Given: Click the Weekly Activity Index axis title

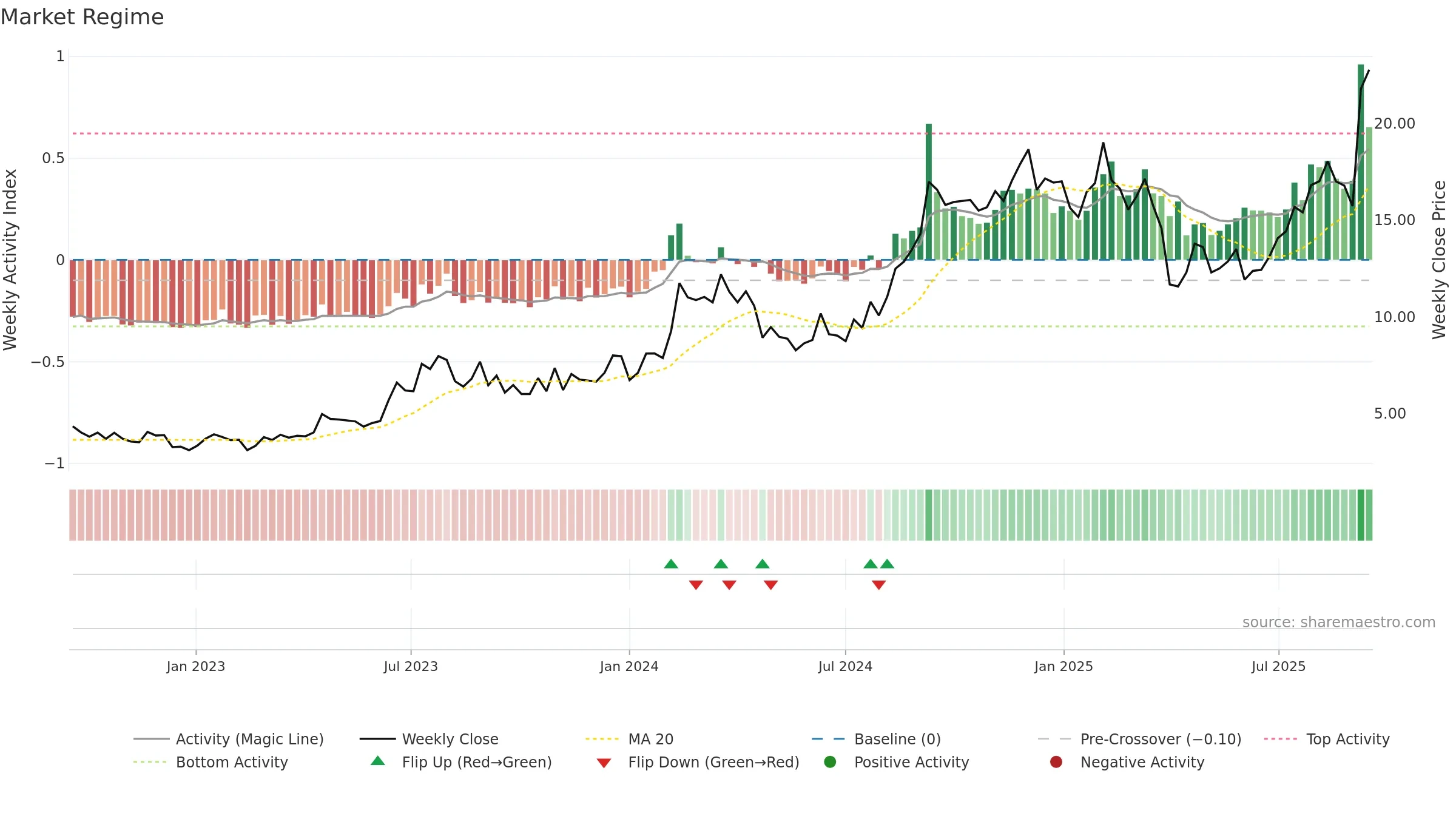Looking at the screenshot, I should (10, 260).
